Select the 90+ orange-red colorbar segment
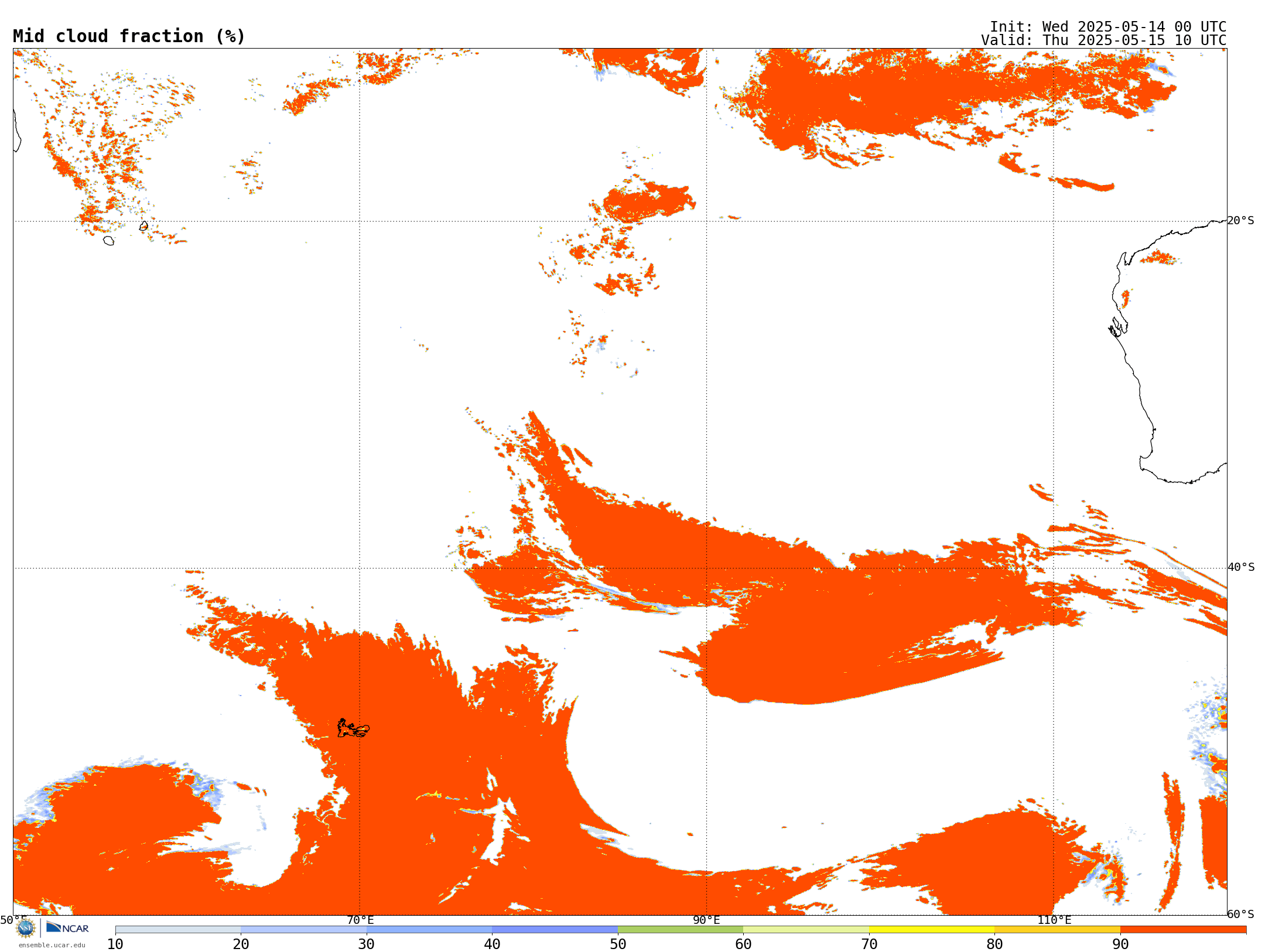Screen dimensions: 1265x952 coord(1184,930)
